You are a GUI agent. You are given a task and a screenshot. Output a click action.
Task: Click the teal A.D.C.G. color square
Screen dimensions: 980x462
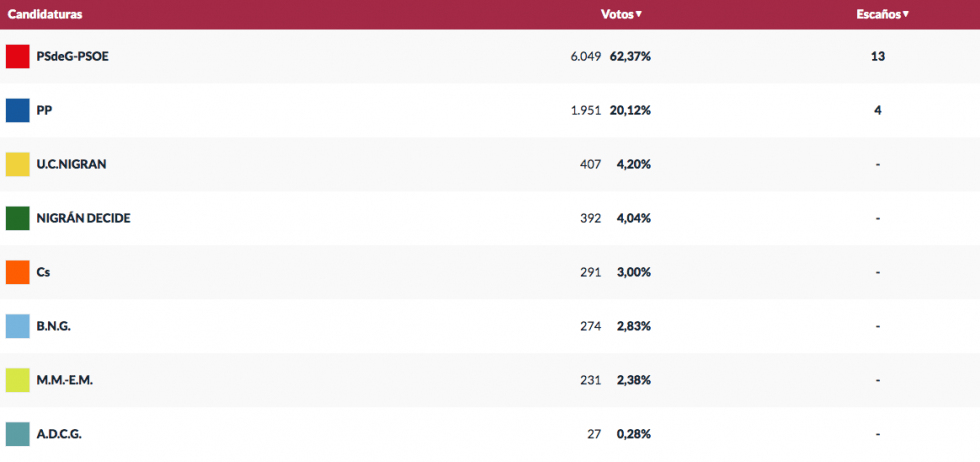(17, 434)
